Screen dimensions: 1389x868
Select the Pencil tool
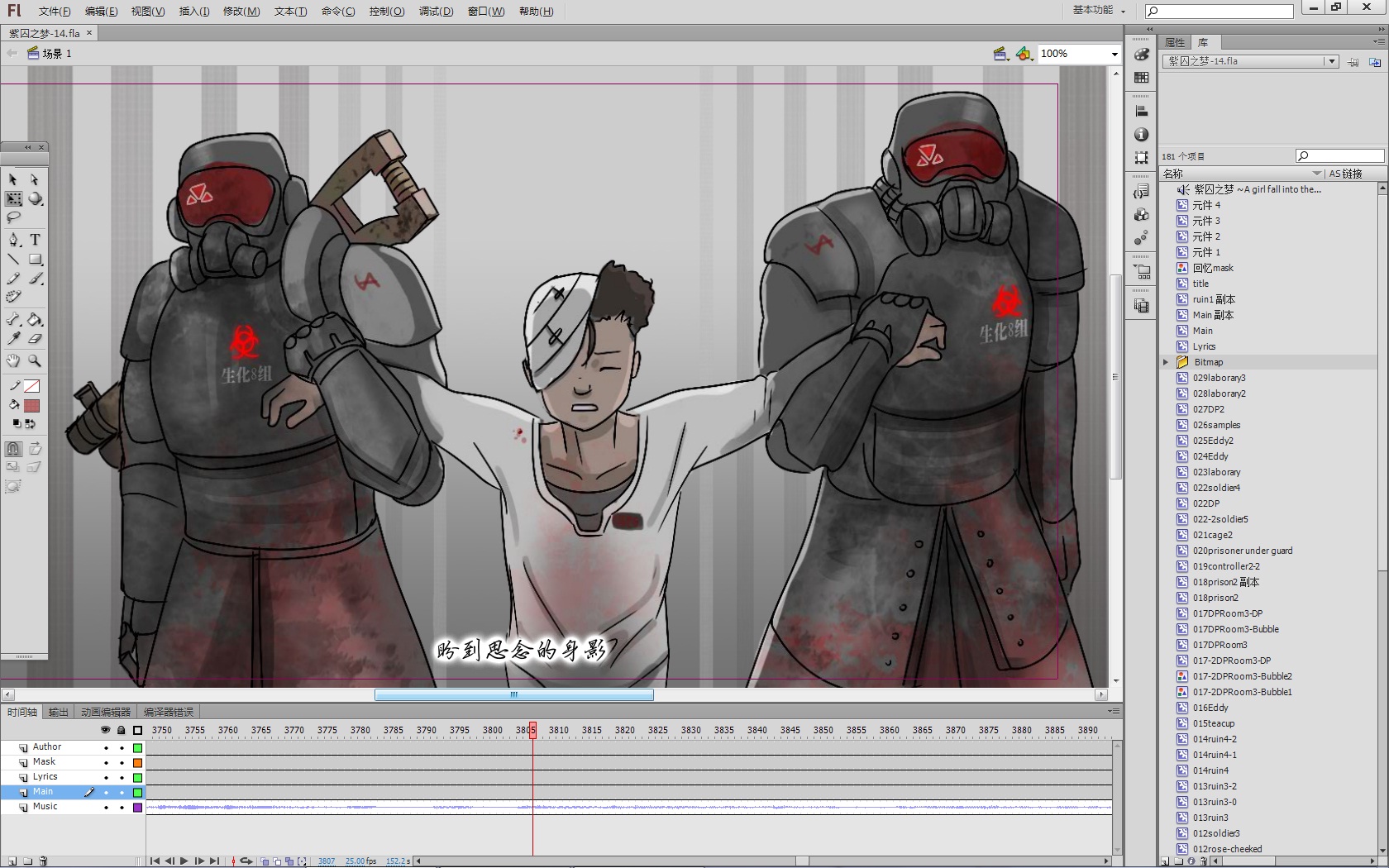point(13,279)
